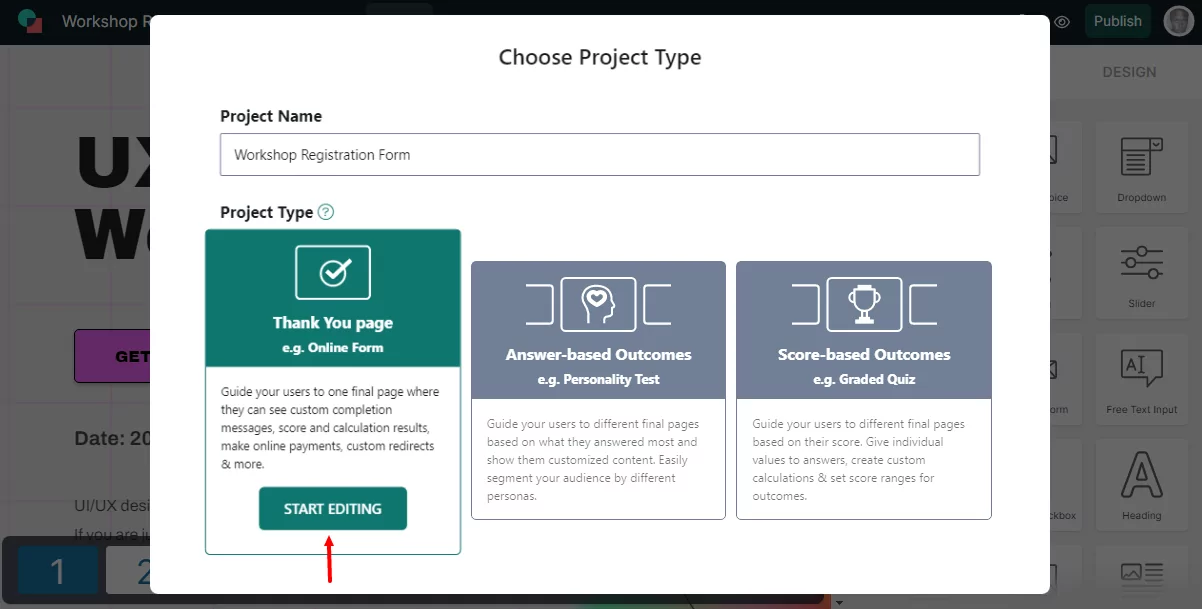The image size is (1202, 609).
Task: Click the Publish button in top bar
Action: (x=1117, y=21)
